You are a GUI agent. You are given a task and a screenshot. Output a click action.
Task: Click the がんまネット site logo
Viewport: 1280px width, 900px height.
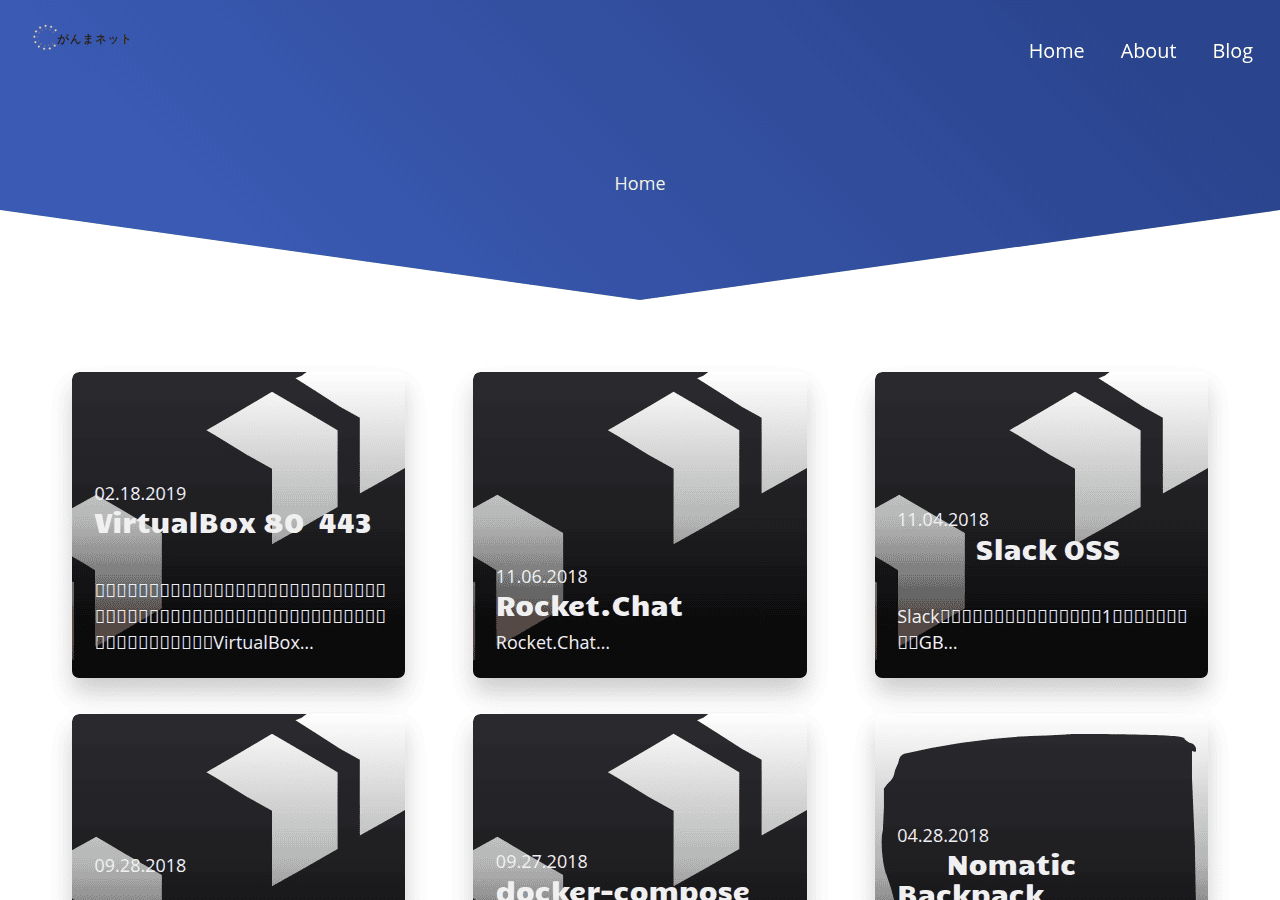pos(82,38)
